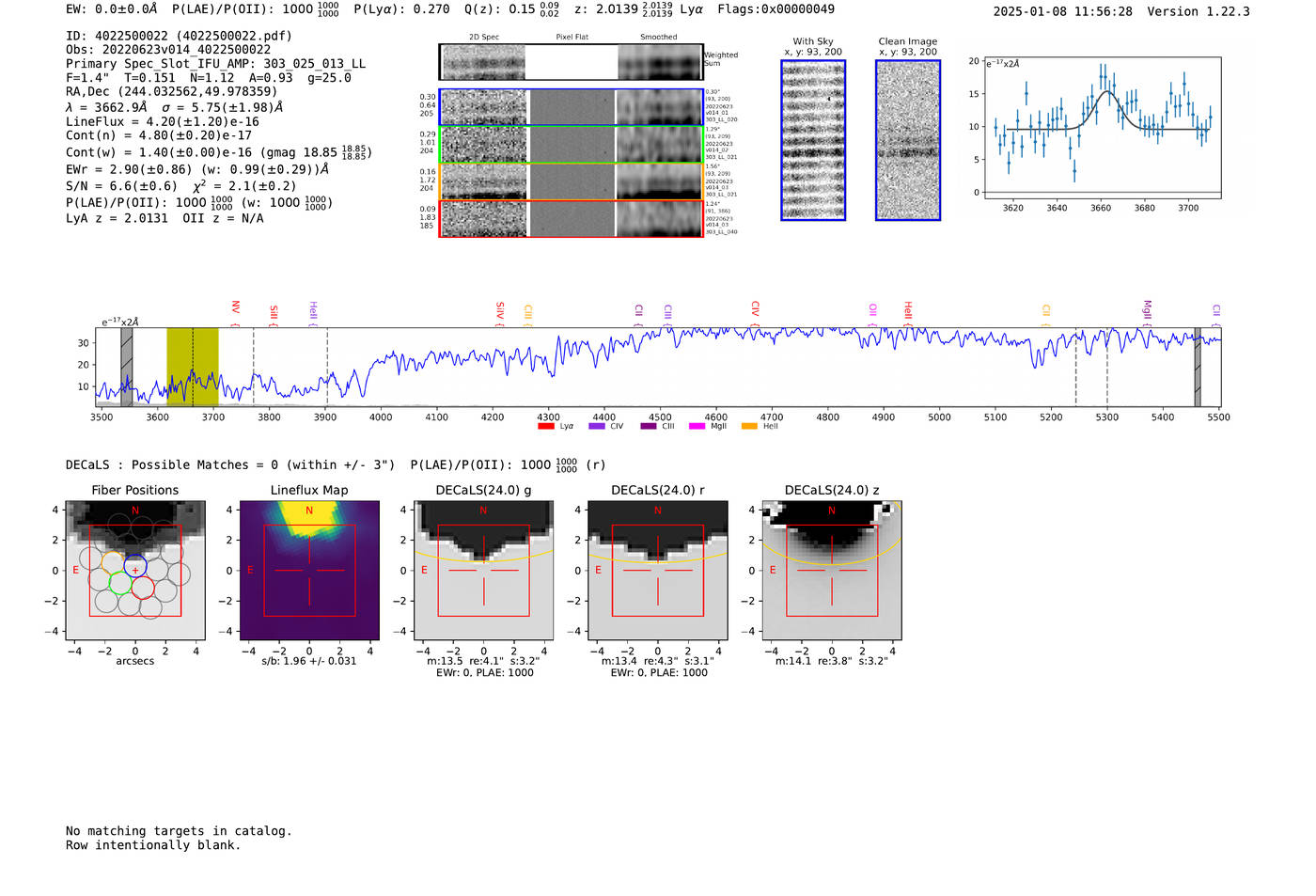This screenshot has height=896, width=1316.
Task: Click the 'Row intentionally blank.' text
Action: 153,845
